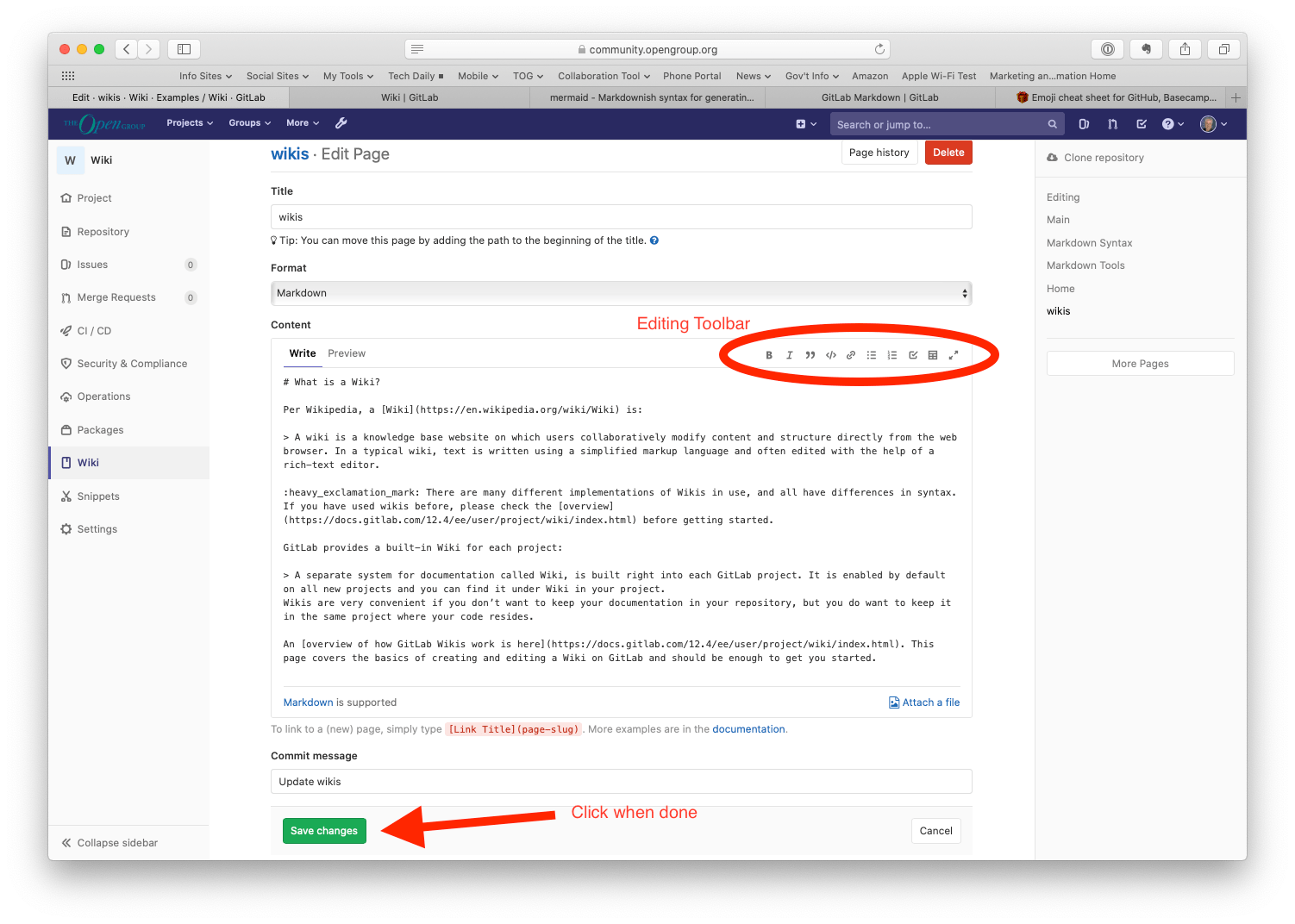Image resolution: width=1295 pixels, height=924 pixels.
Task: Add a task list checkbox item
Action: point(913,355)
